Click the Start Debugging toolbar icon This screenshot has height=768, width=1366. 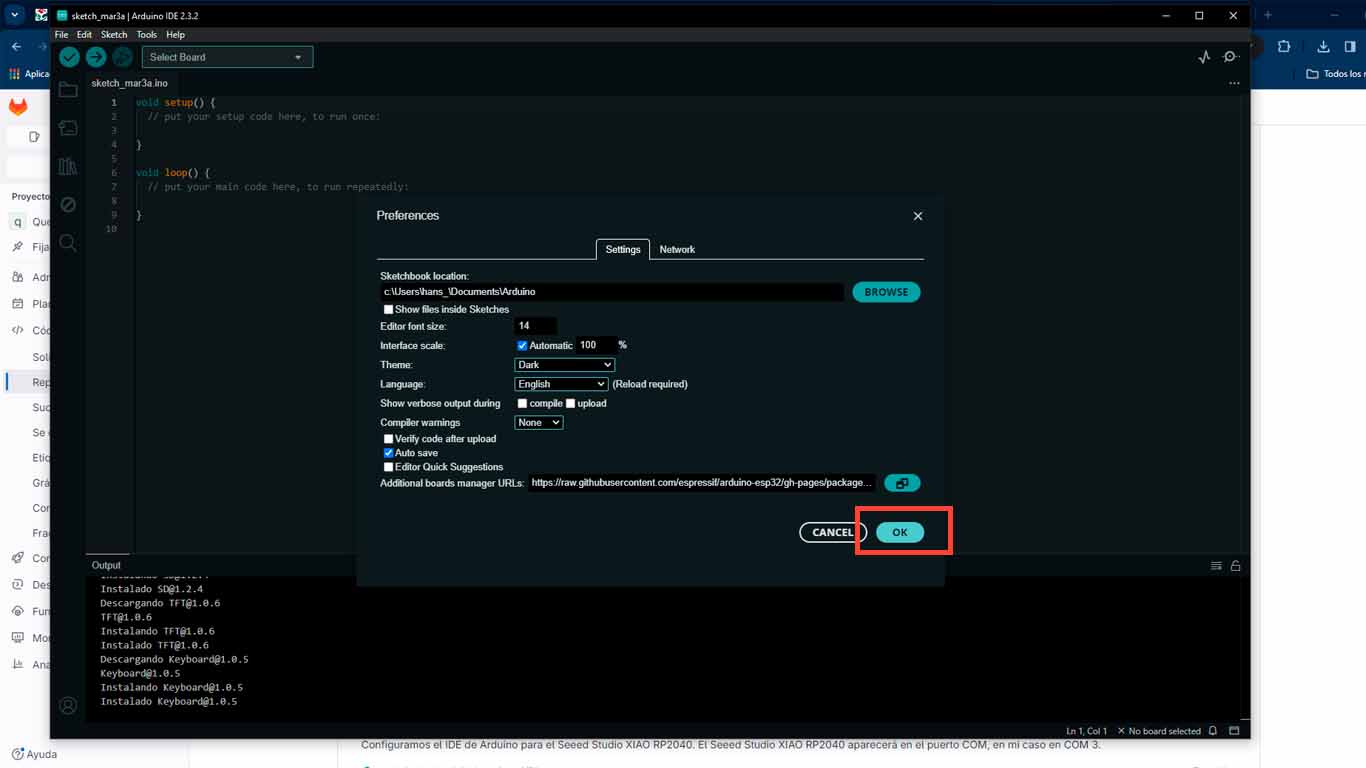(123, 57)
